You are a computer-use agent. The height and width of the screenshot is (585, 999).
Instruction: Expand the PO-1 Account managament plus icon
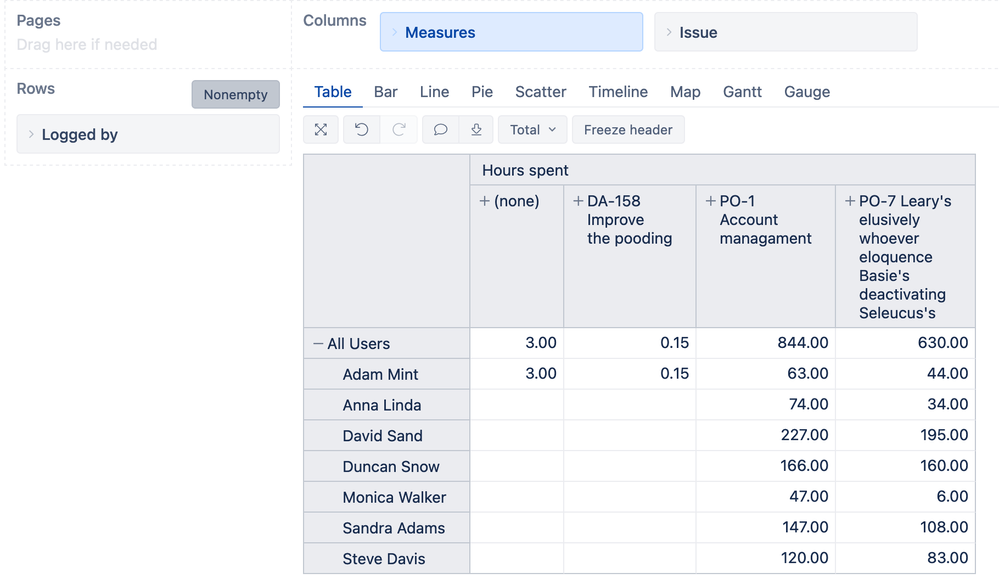(x=710, y=201)
